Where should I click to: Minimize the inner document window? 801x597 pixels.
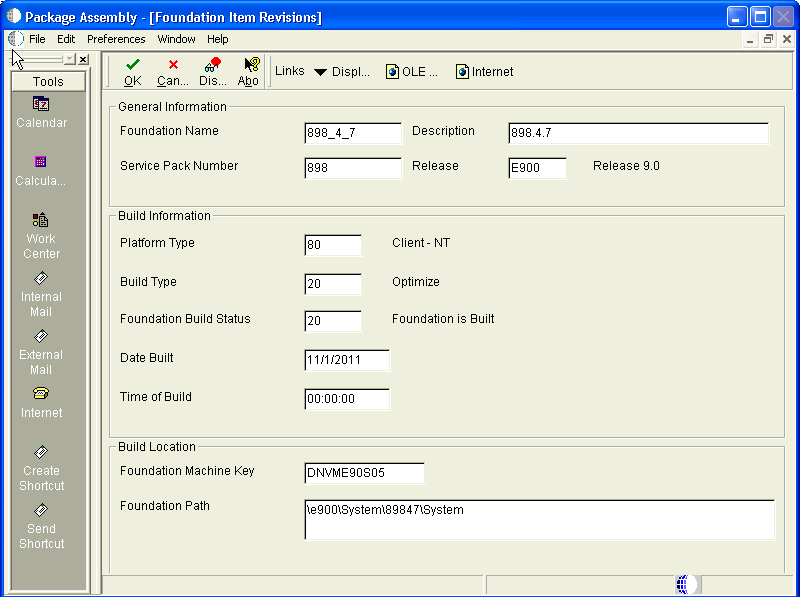coord(749,39)
